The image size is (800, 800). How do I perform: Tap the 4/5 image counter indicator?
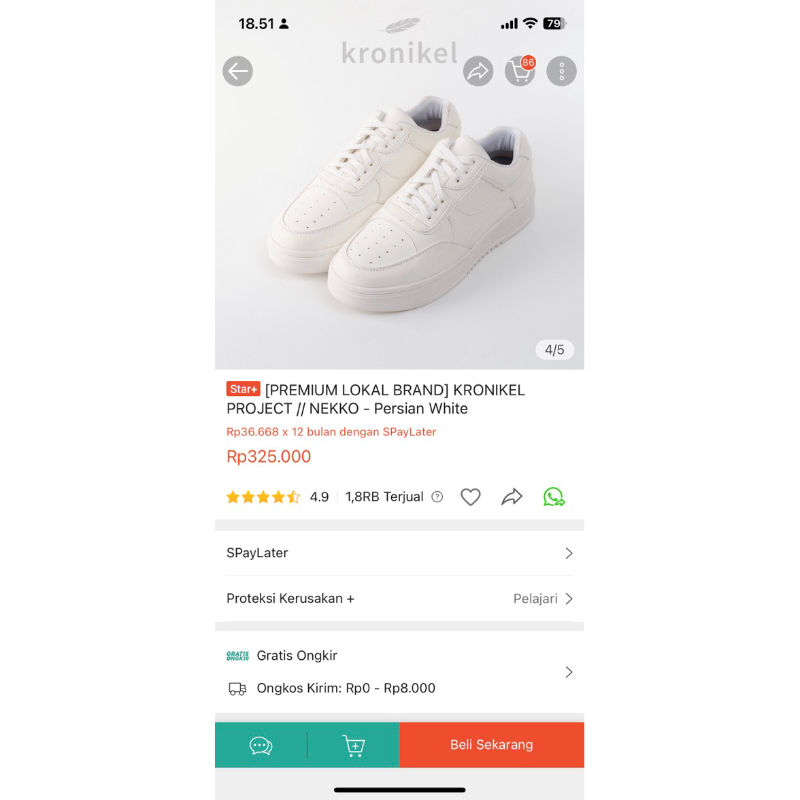[x=554, y=350]
